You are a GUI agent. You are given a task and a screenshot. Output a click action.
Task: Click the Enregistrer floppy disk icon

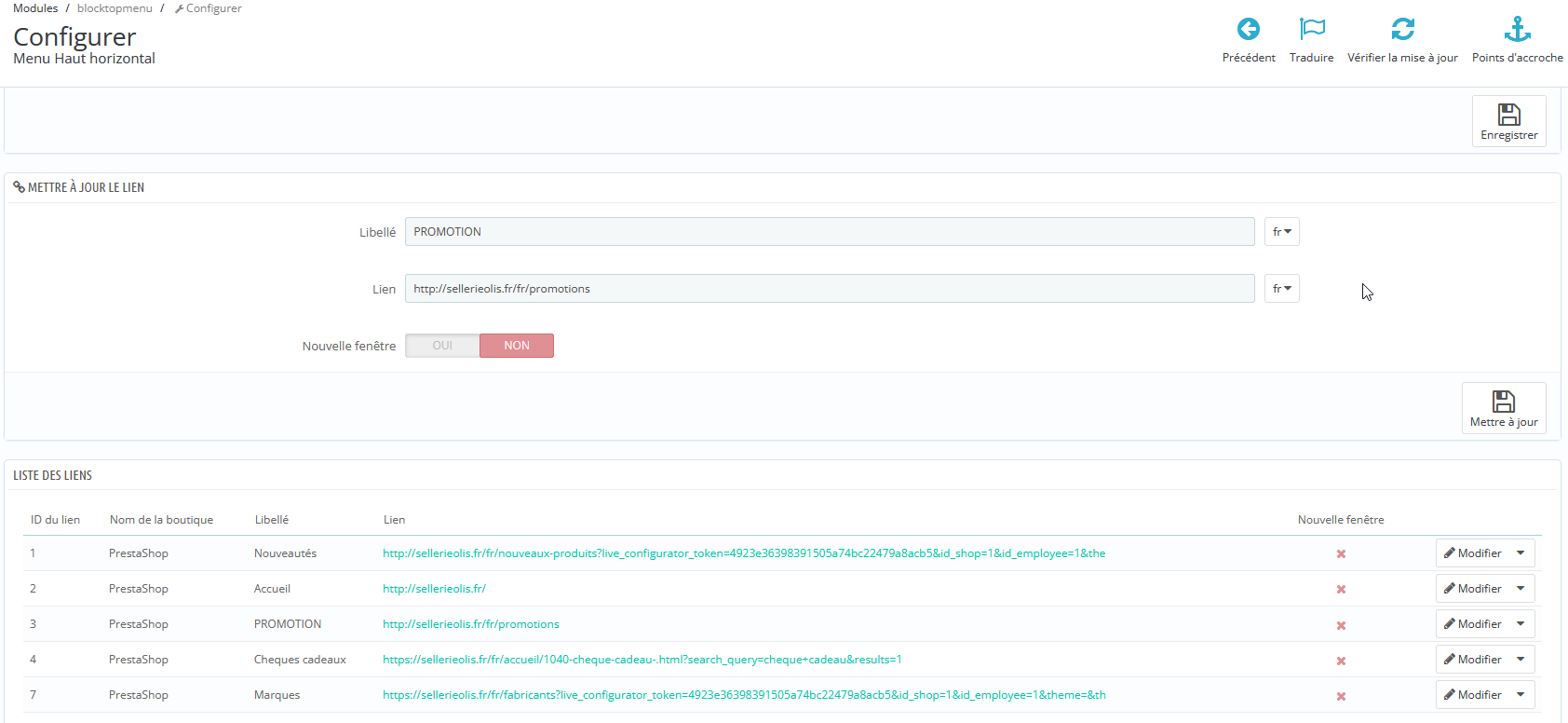(1509, 115)
